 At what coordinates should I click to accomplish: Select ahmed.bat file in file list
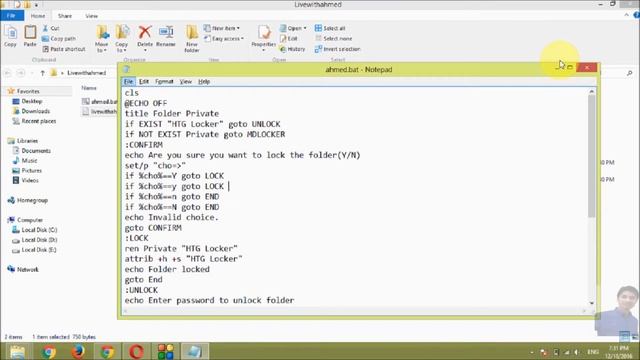(x=100, y=102)
